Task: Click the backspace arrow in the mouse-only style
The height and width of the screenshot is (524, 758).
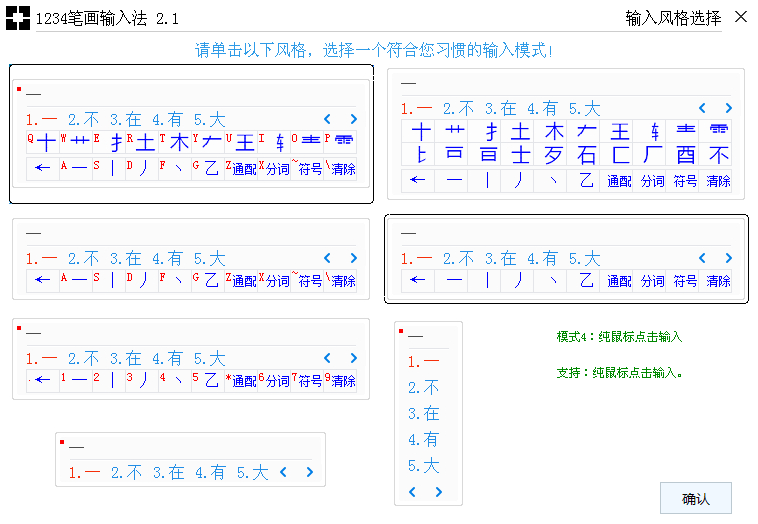Action: tap(418, 281)
